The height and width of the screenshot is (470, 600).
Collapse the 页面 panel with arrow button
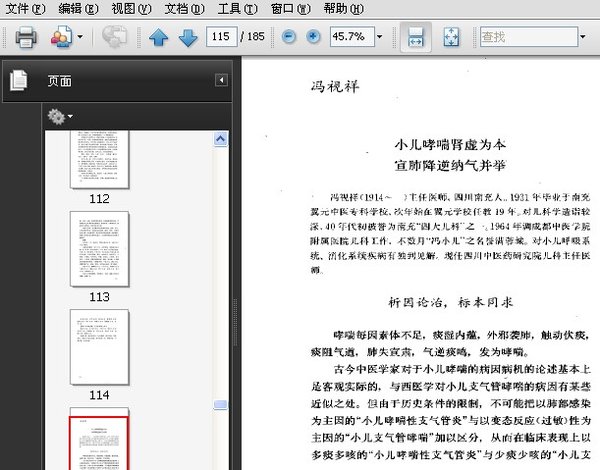click(x=221, y=80)
